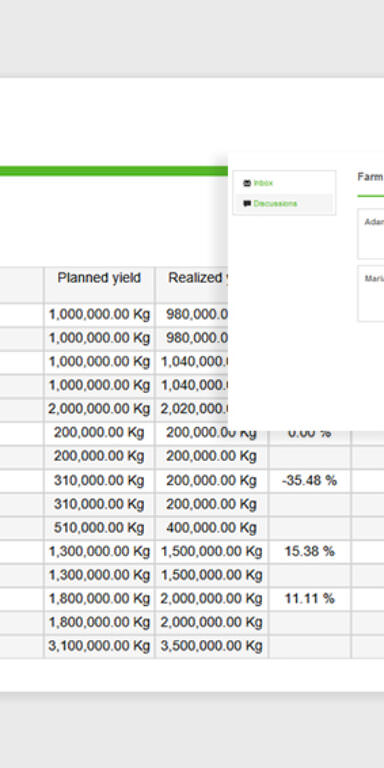Switch to the Farm tab
The width and height of the screenshot is (384, 768).
tap(370, 177)
